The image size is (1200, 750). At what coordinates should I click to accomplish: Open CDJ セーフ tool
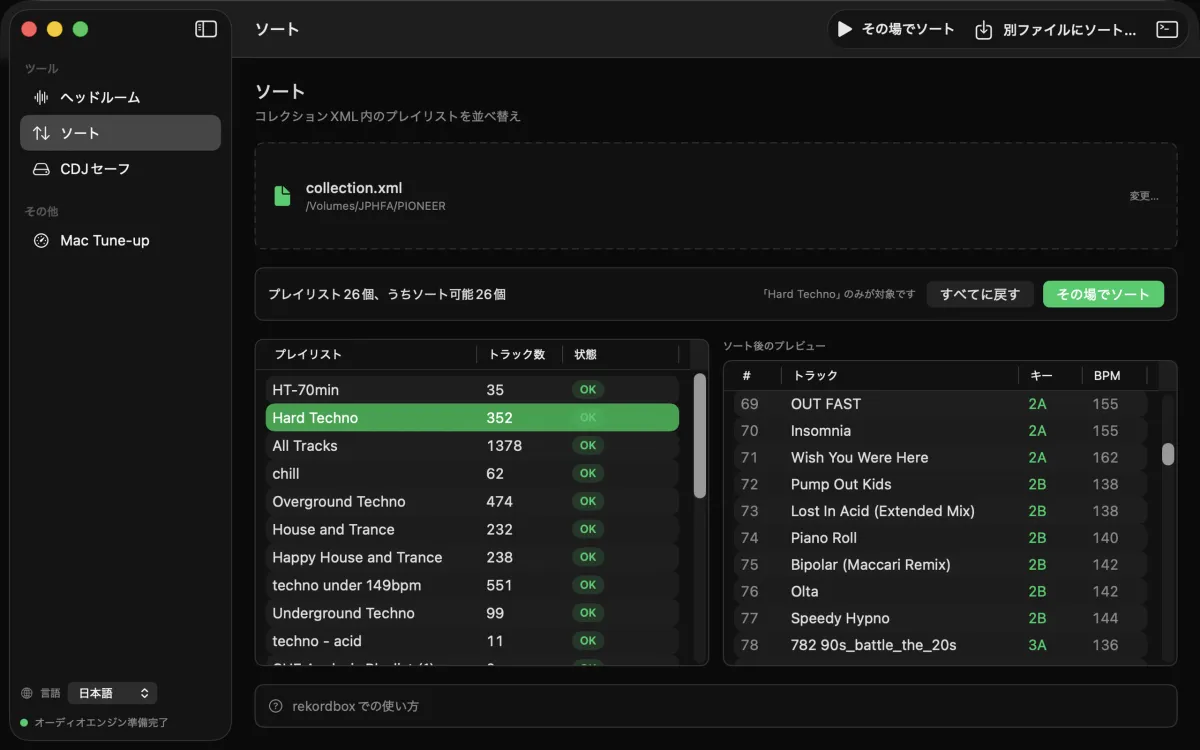(x=120, y=169)
